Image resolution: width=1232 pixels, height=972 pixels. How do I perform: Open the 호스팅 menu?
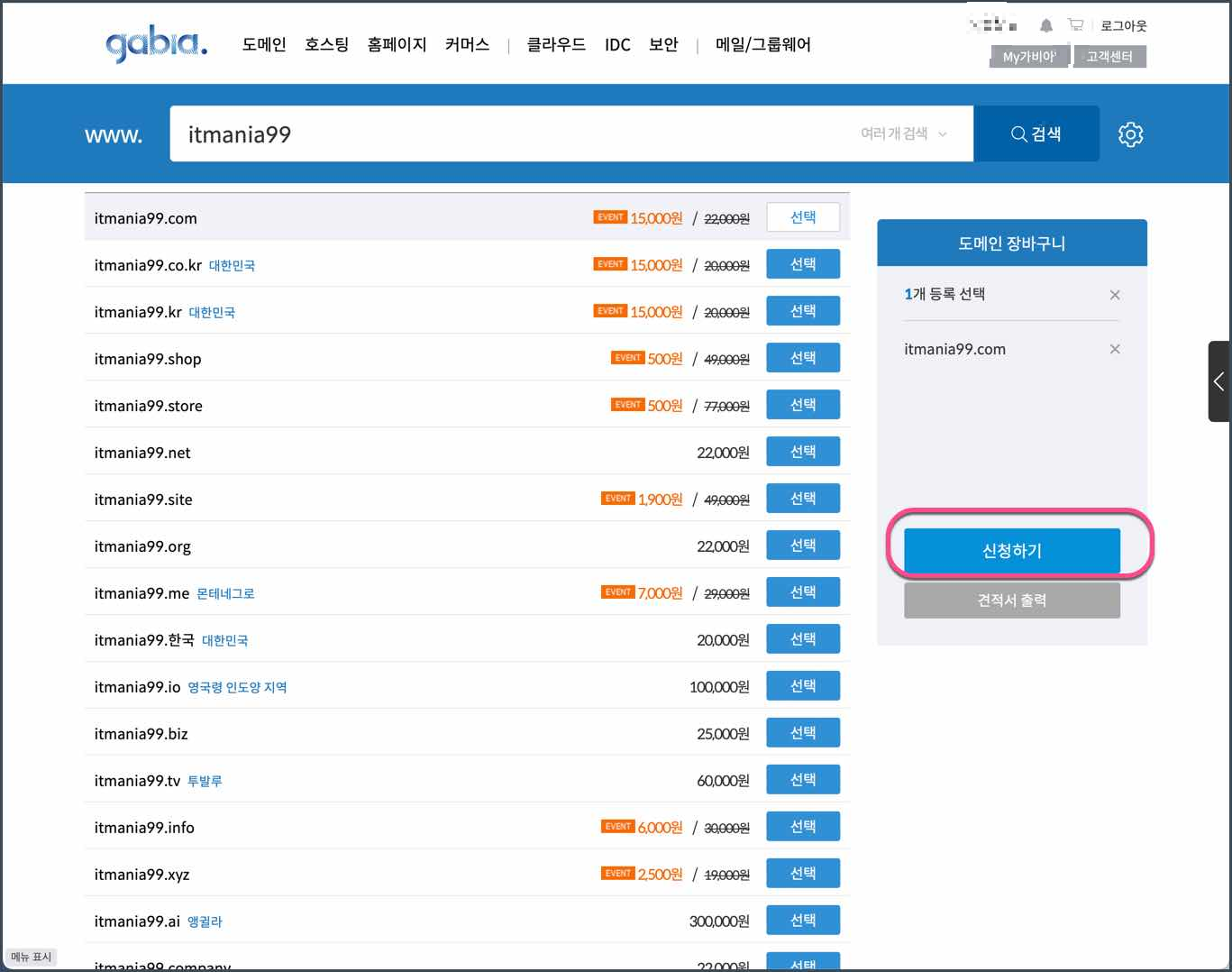point(326,44)
